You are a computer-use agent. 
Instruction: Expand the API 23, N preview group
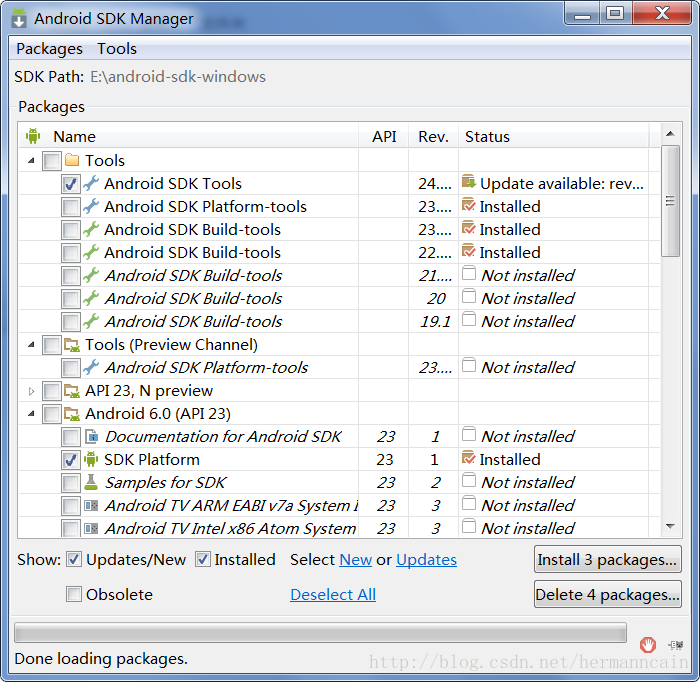[31, 391]
